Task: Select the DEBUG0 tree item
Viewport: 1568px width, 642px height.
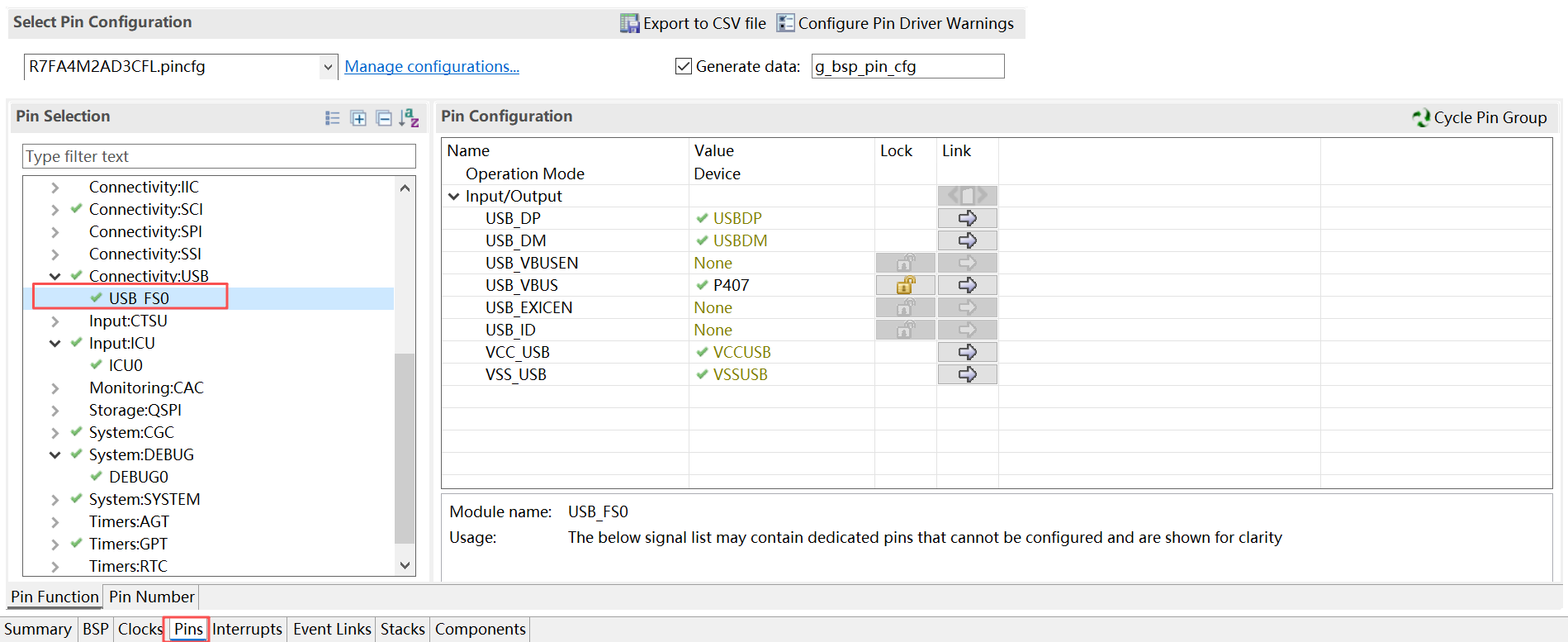Action: pos(139,477)
